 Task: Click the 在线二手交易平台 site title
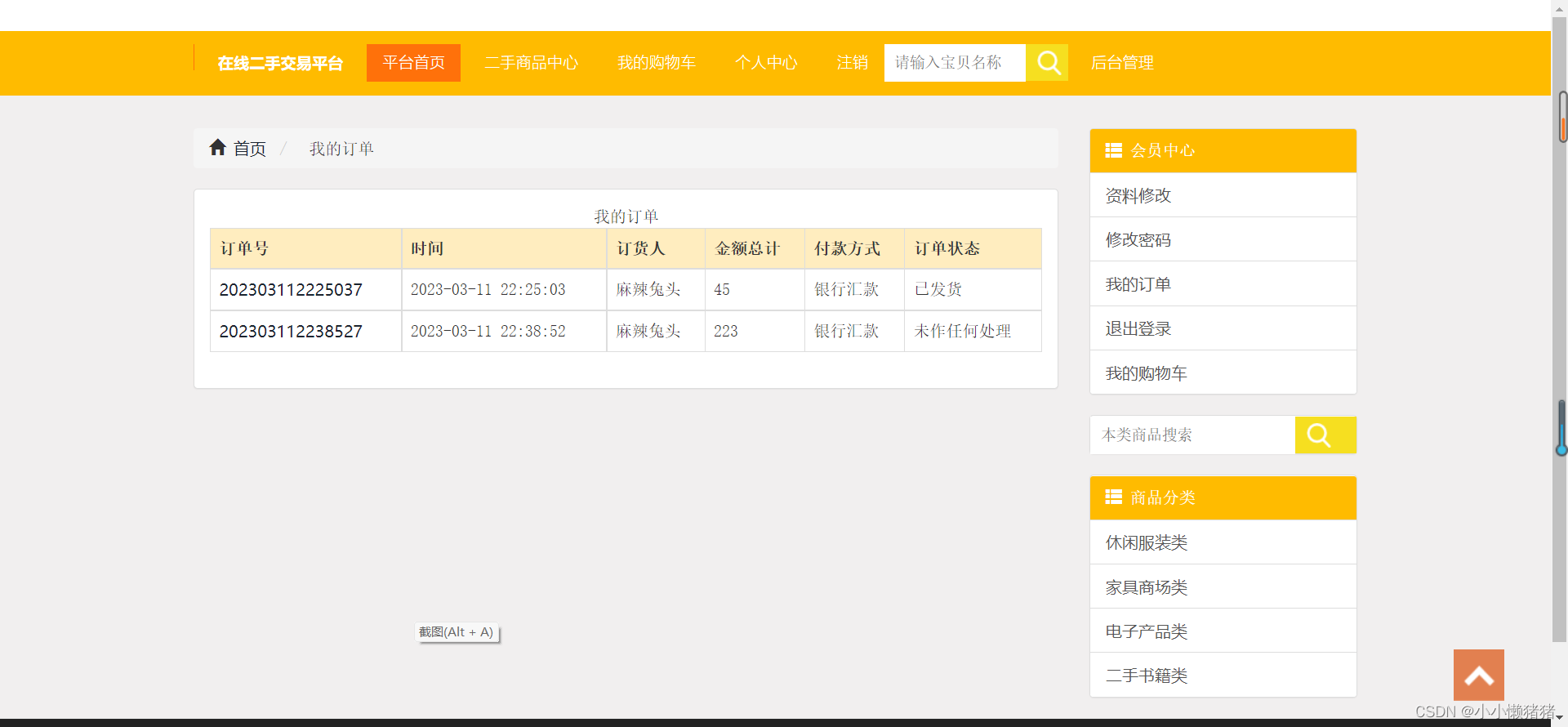tap(280, 63)
